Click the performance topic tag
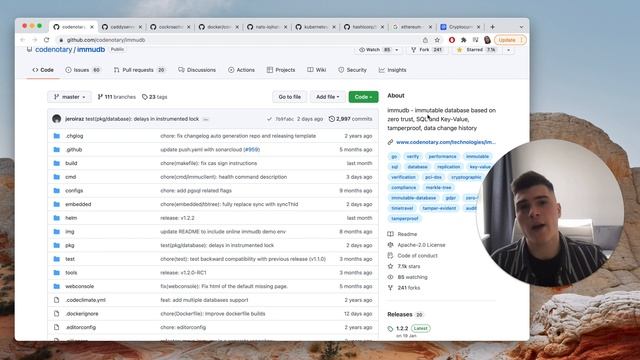 pyautogui.click(x=442, y=156)
